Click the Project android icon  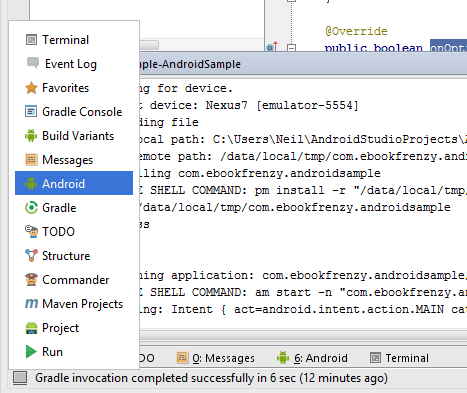(x=31, y=328)
